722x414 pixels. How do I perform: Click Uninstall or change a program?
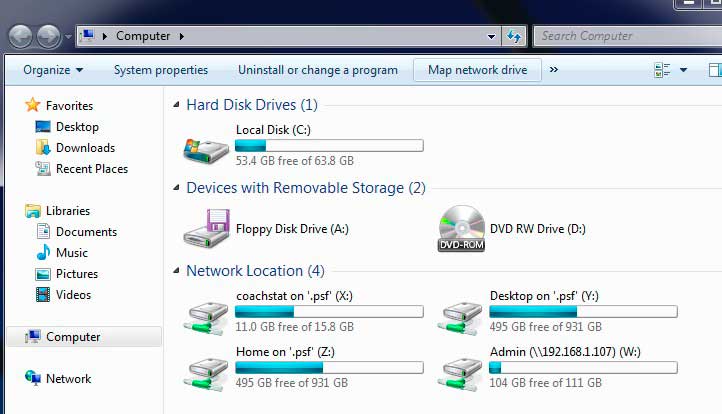coord(318,70)
